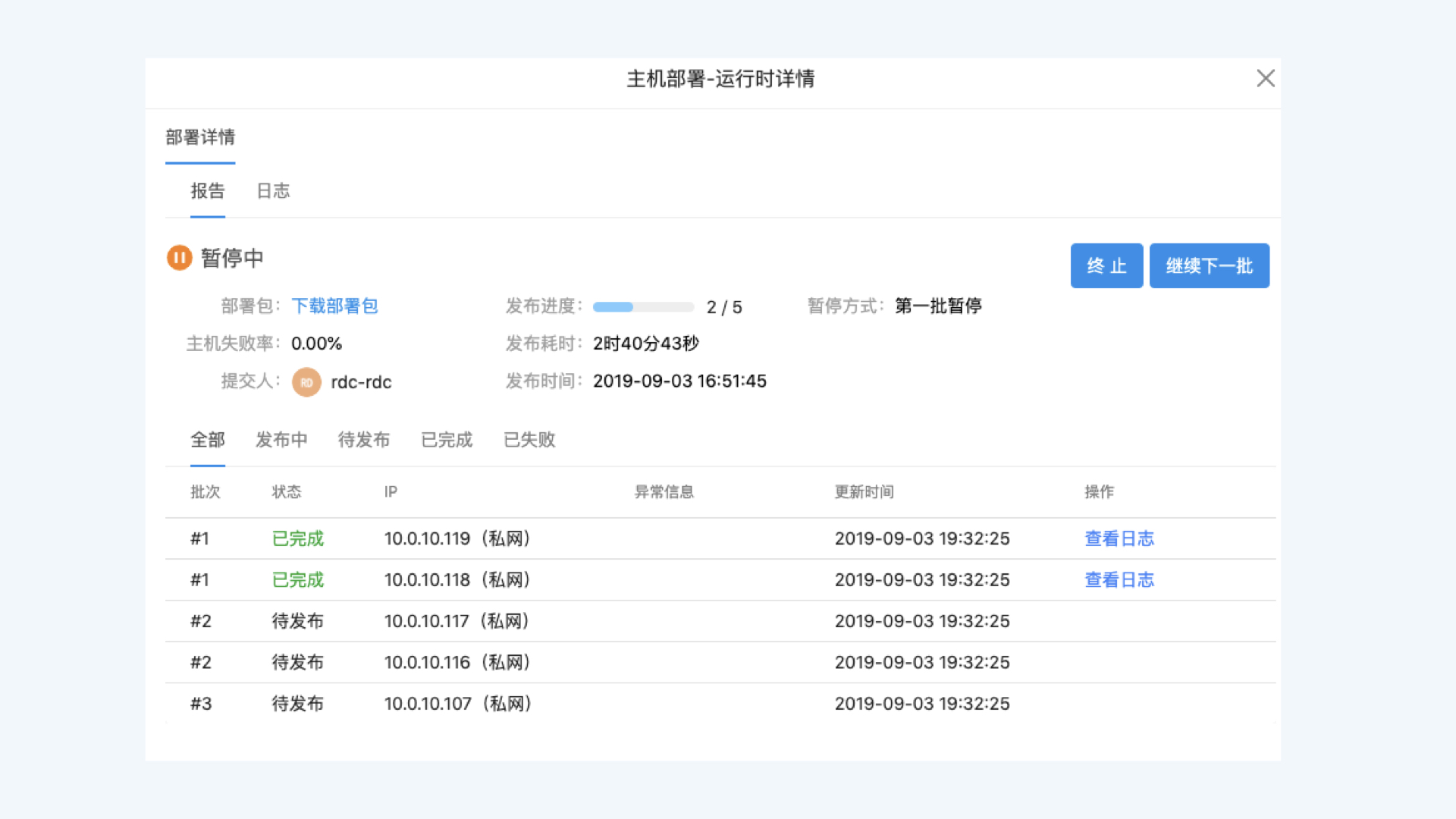Click 第一批暂停 pause mode value

938,306
